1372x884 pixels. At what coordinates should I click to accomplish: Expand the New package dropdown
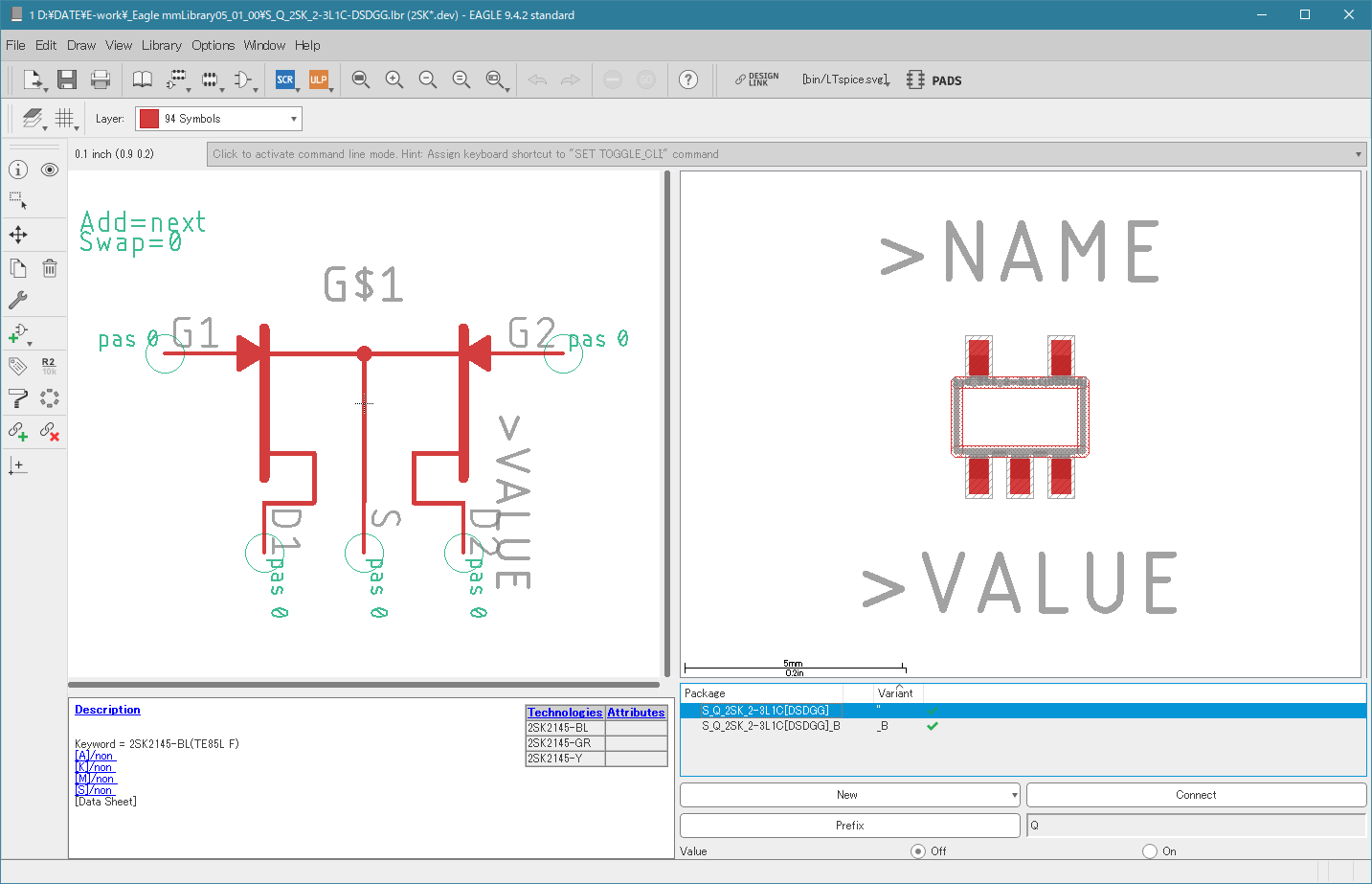pos(1015,795)
